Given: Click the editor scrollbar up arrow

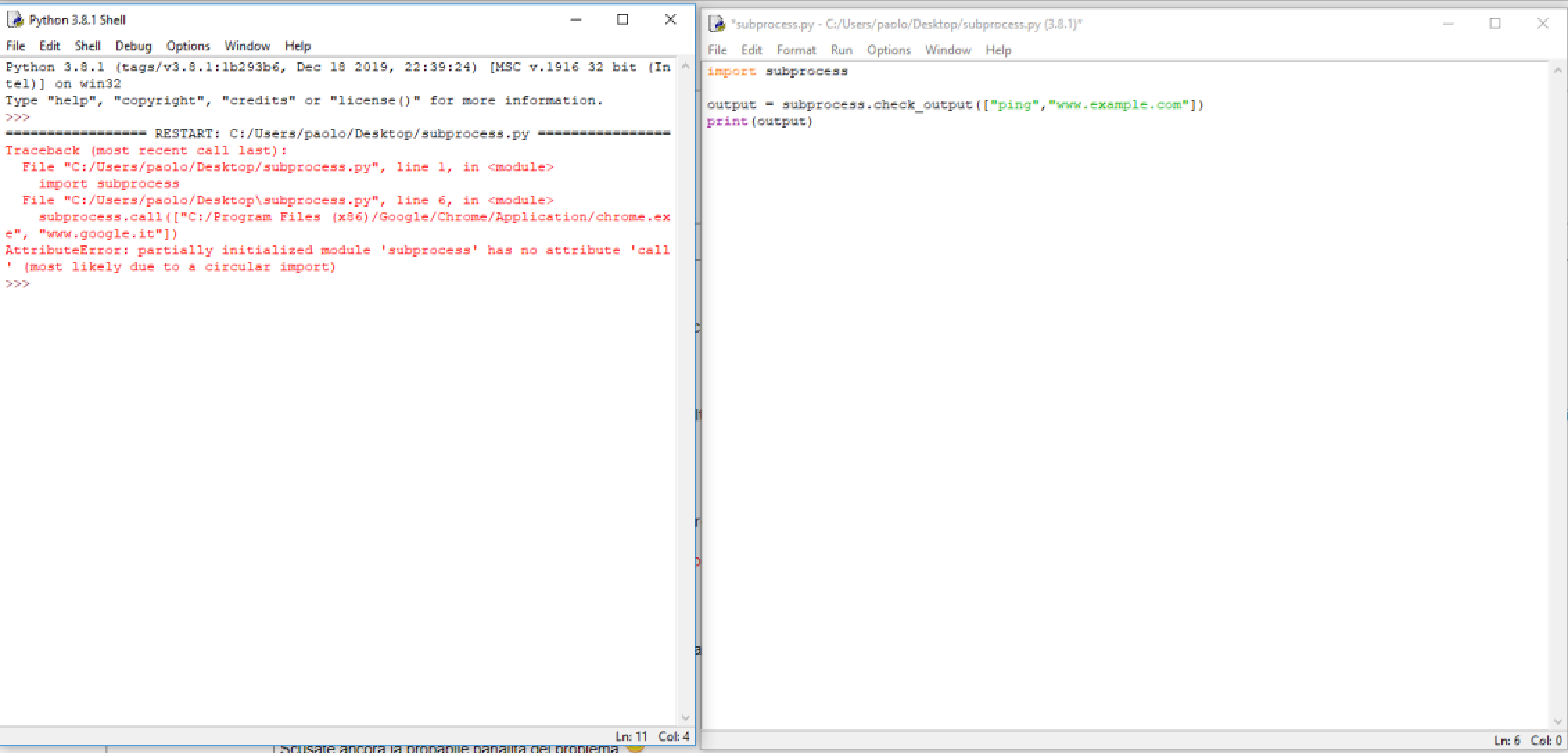Looking at the screenshot, I should click(1557, 71).
